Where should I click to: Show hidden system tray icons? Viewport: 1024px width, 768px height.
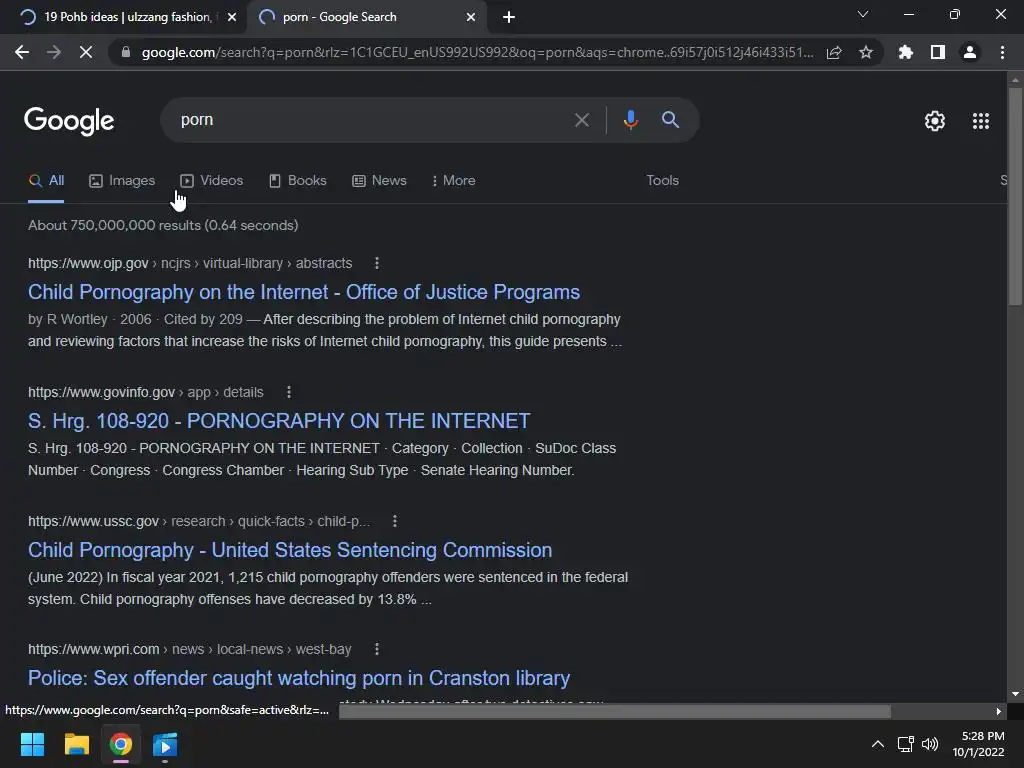pos(878,744)
